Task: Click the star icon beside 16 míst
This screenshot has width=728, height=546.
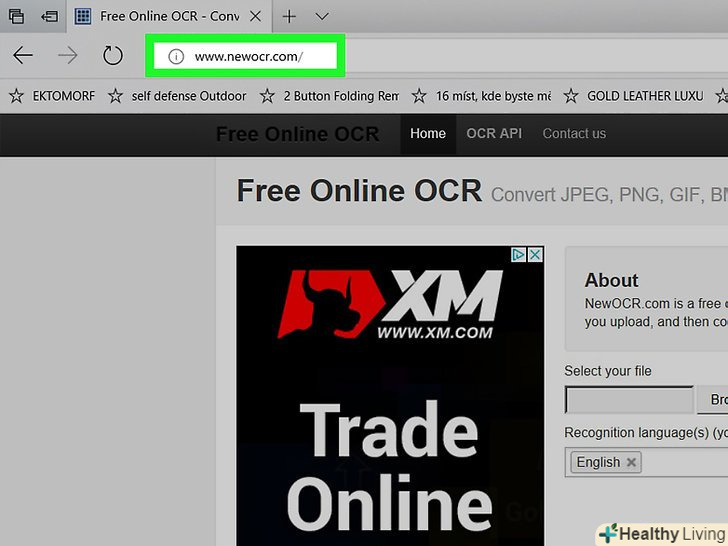Action: [419, 96]
